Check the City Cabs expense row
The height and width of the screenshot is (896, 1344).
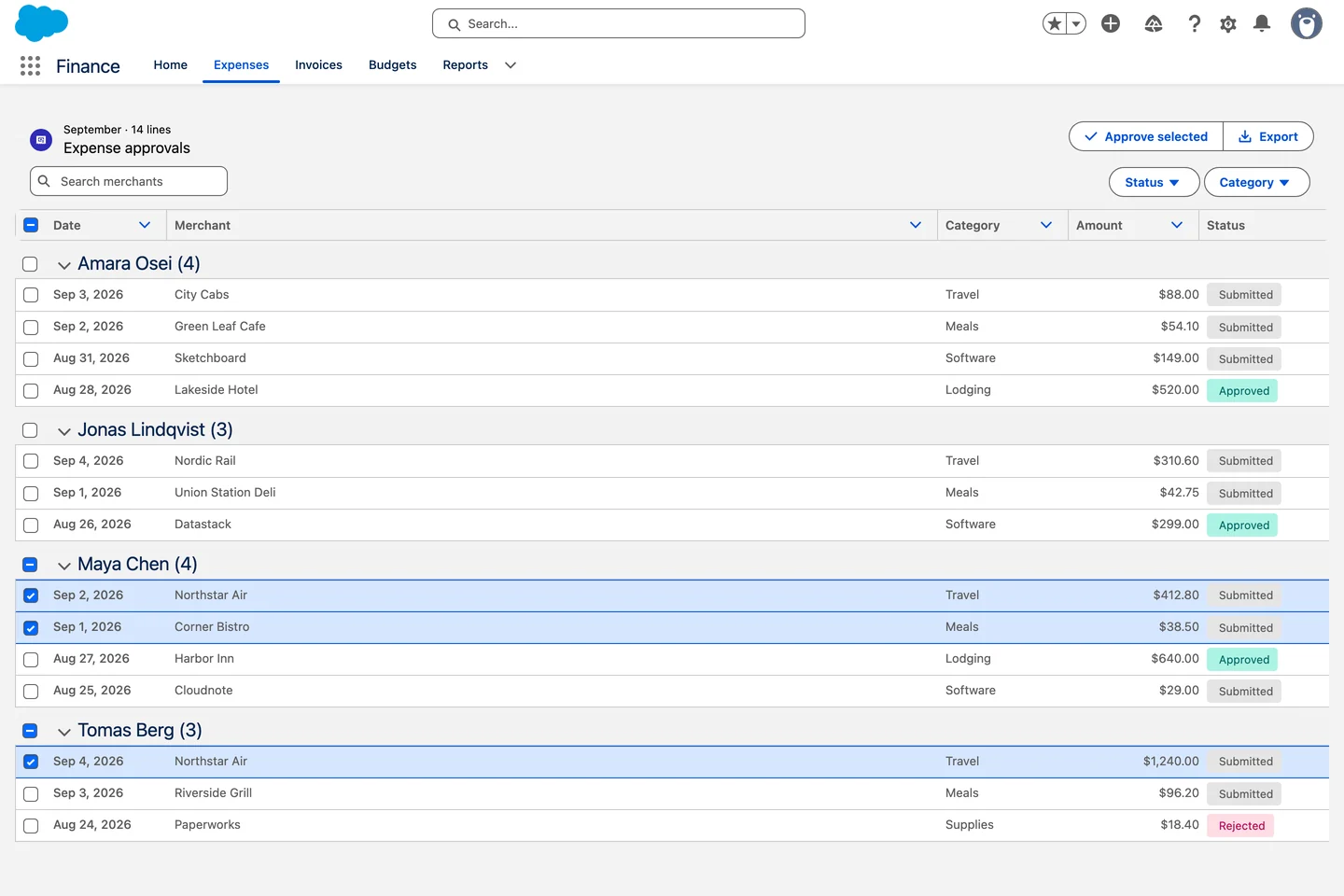(x=31, y=295)
